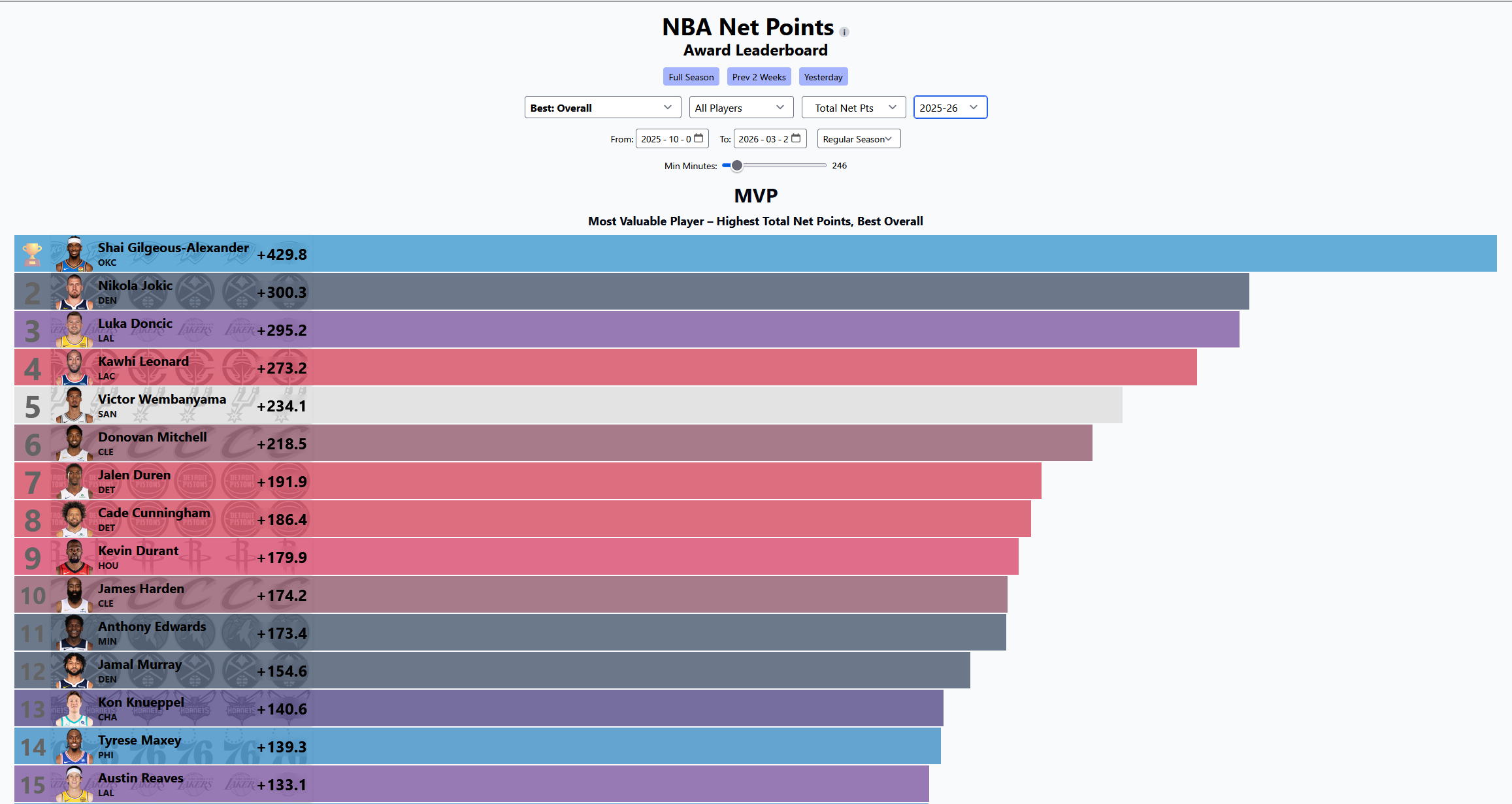1512x804 pixels.
Task: Open the Regular Season type dropdown
Action: coord(858,139)
